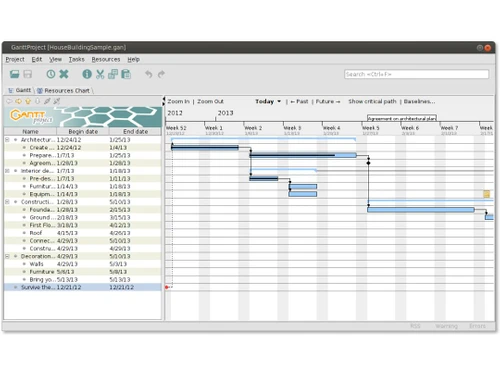Screen dimensions: 500x375
Task: Click the Today button
Action: [x=264, y=101]
